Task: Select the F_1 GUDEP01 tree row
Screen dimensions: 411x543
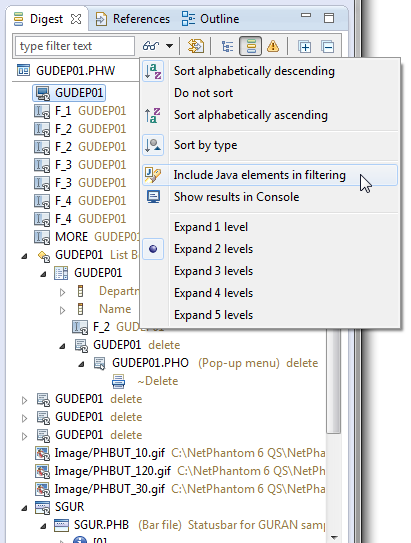Action: click(80, 111)
